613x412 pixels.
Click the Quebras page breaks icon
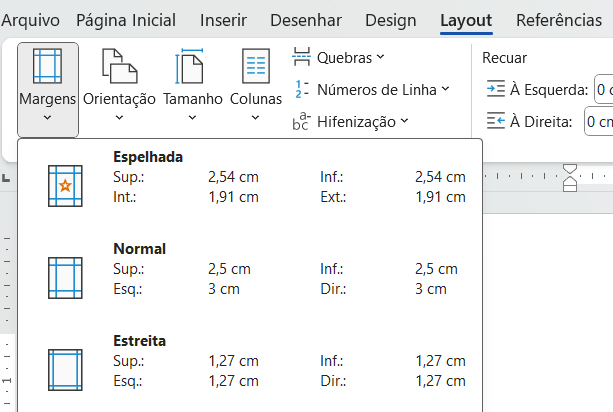[301, 58]
